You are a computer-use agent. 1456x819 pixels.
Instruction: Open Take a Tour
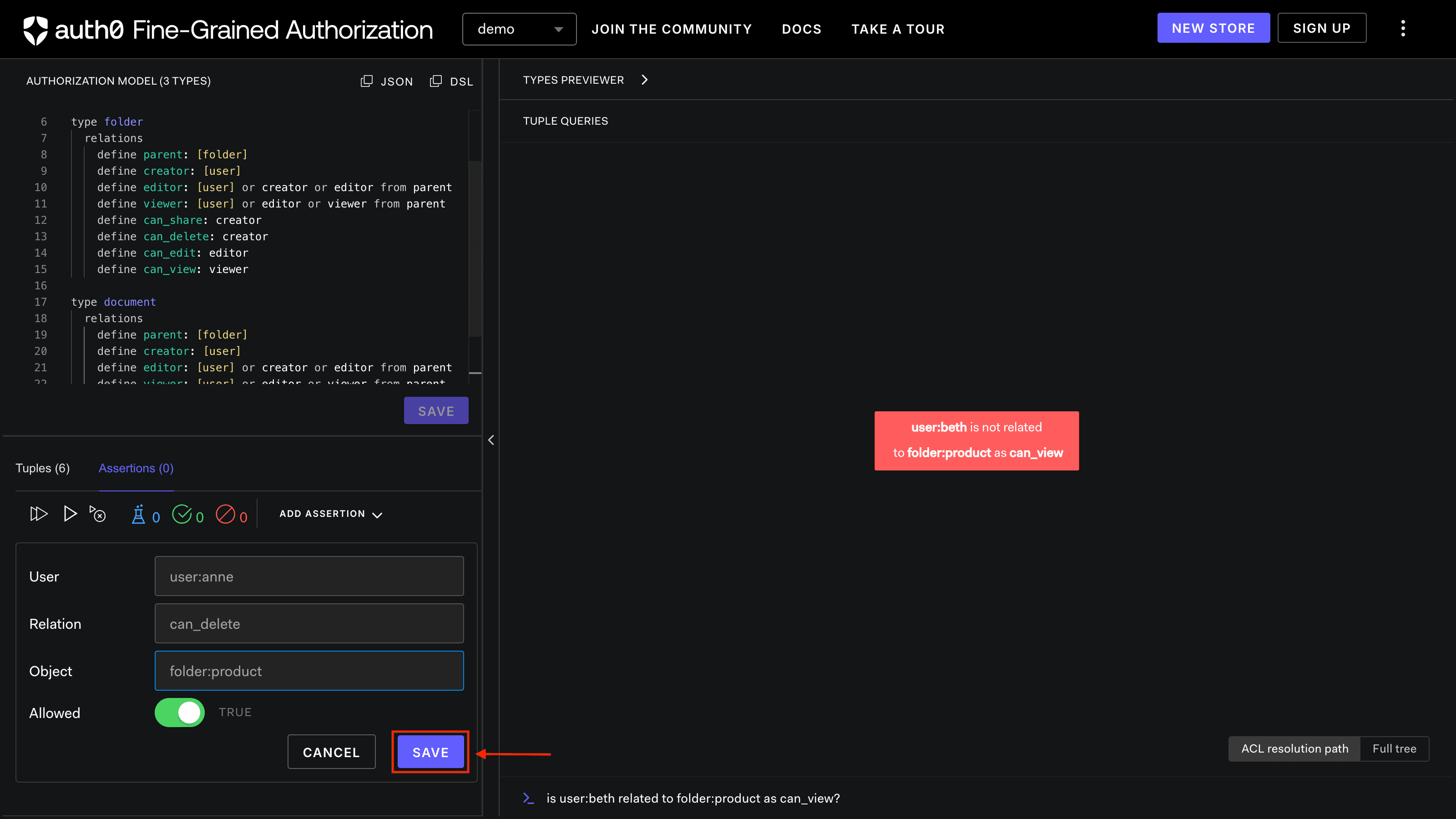tap(898, 29)
